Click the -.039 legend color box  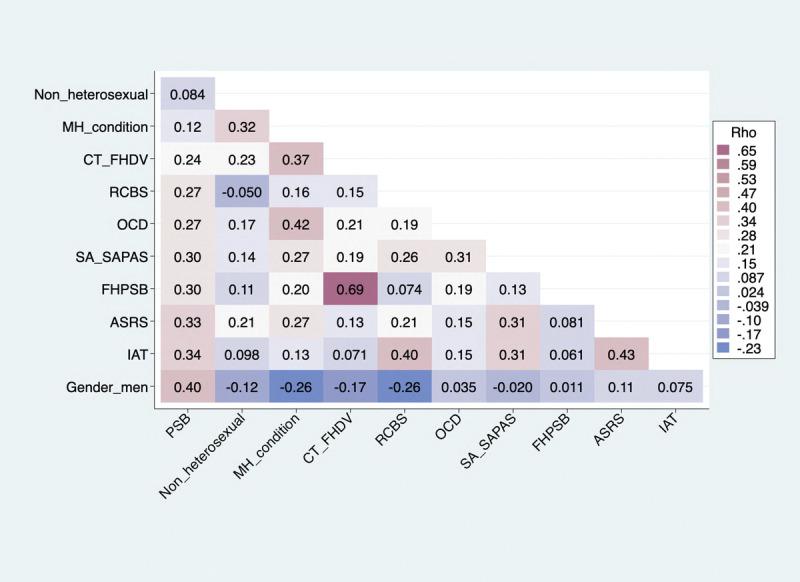pyautogui.click(x=726, y=308)
